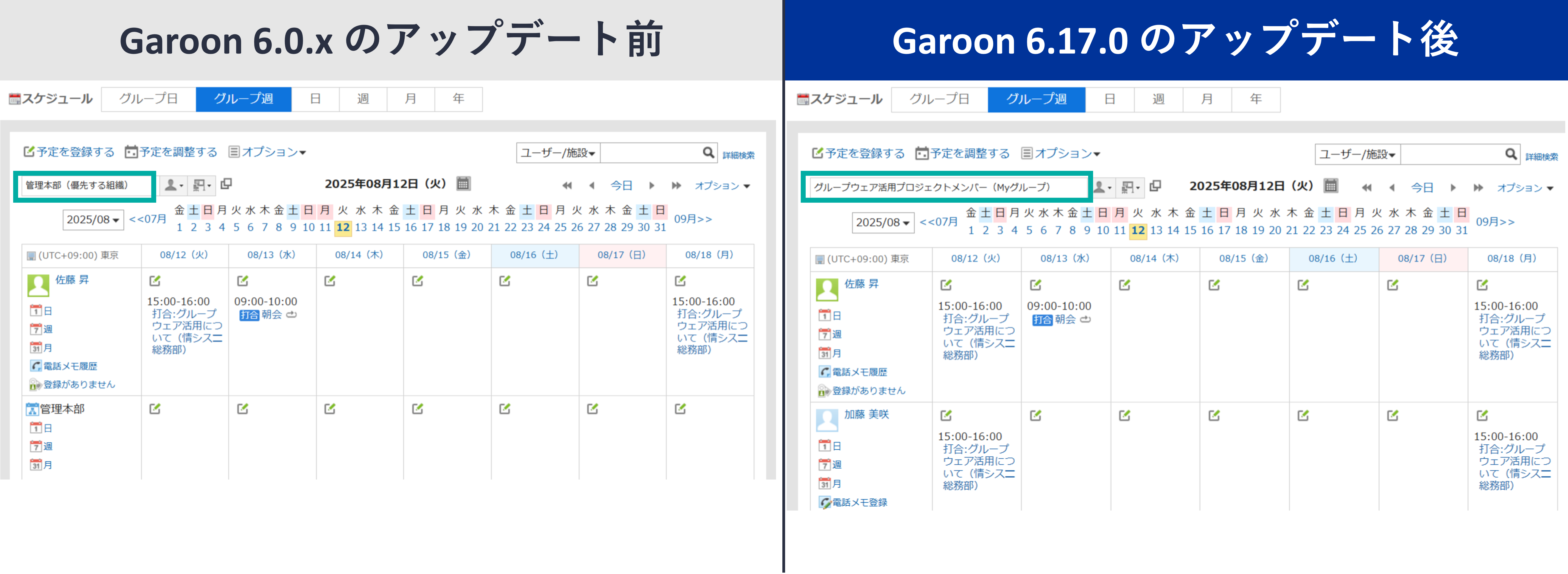Select the 週 tab in the left panel
Image resolution: width=1568 pixels, height=574 pixels.
(x=363, y=99)
